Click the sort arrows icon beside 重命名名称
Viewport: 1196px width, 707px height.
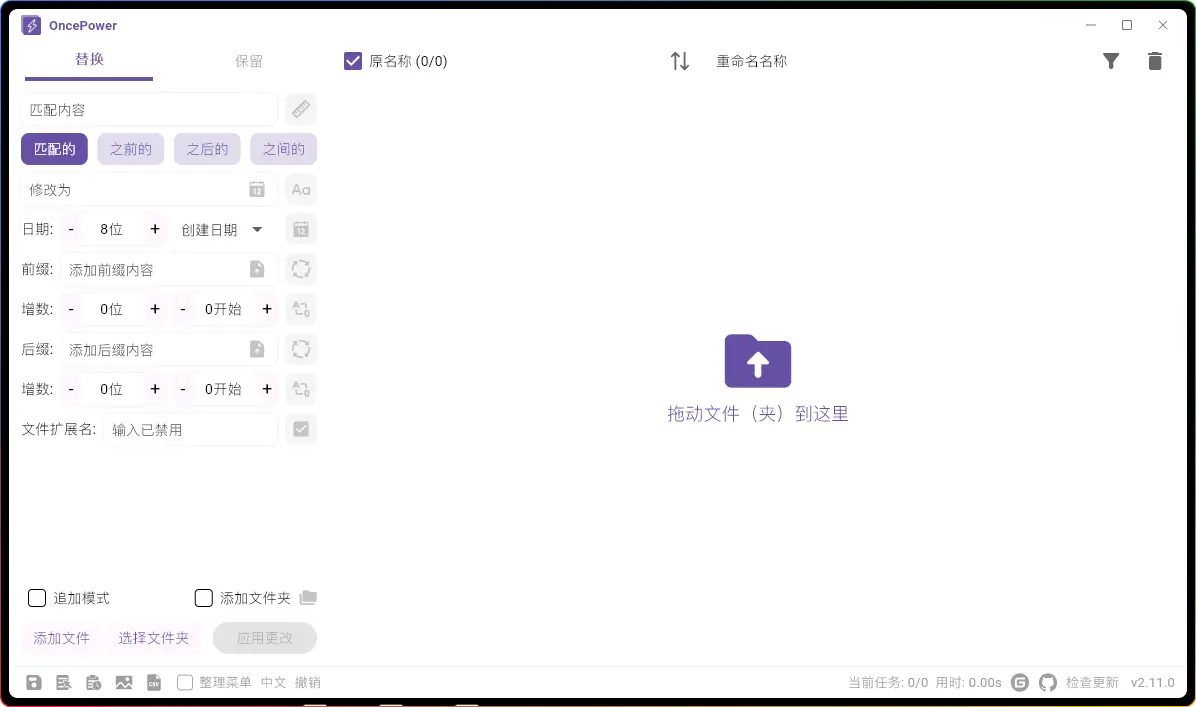tap(680, 61)
